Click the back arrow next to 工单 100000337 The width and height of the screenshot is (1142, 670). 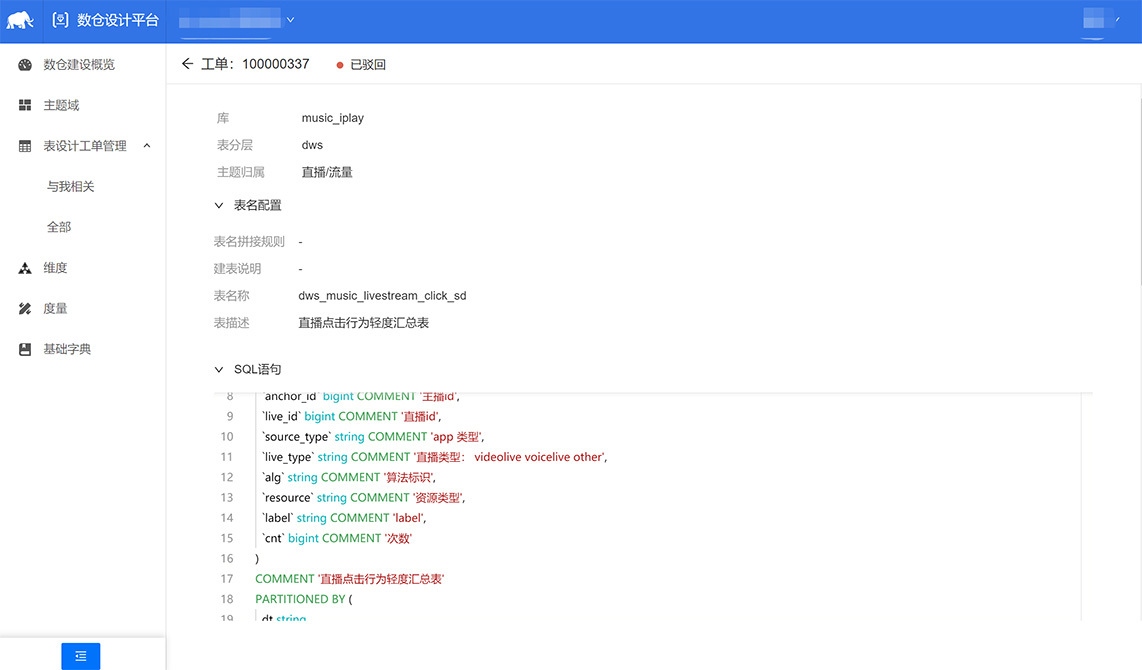[x=187, y=63]
